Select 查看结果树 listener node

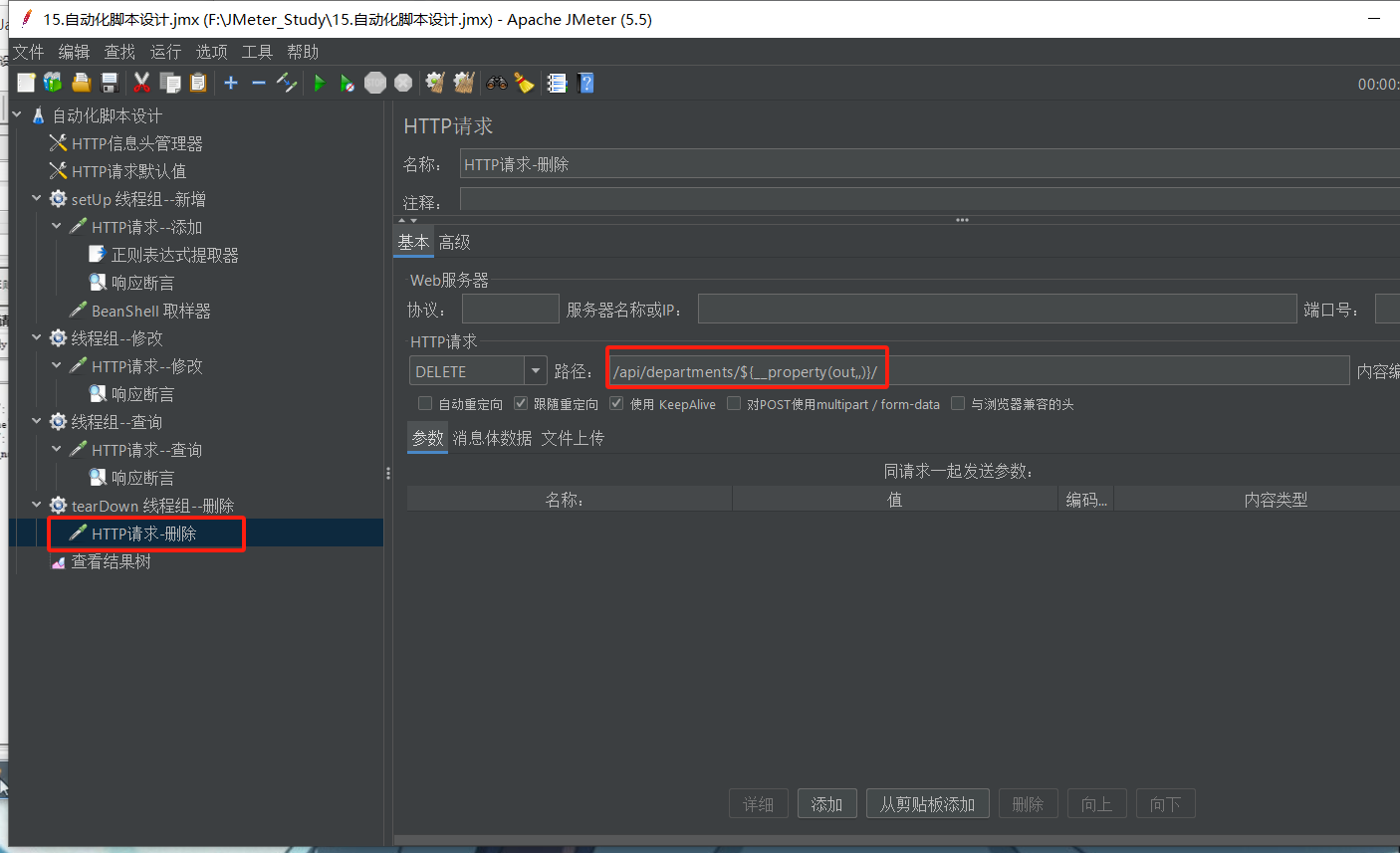[111, 561]
